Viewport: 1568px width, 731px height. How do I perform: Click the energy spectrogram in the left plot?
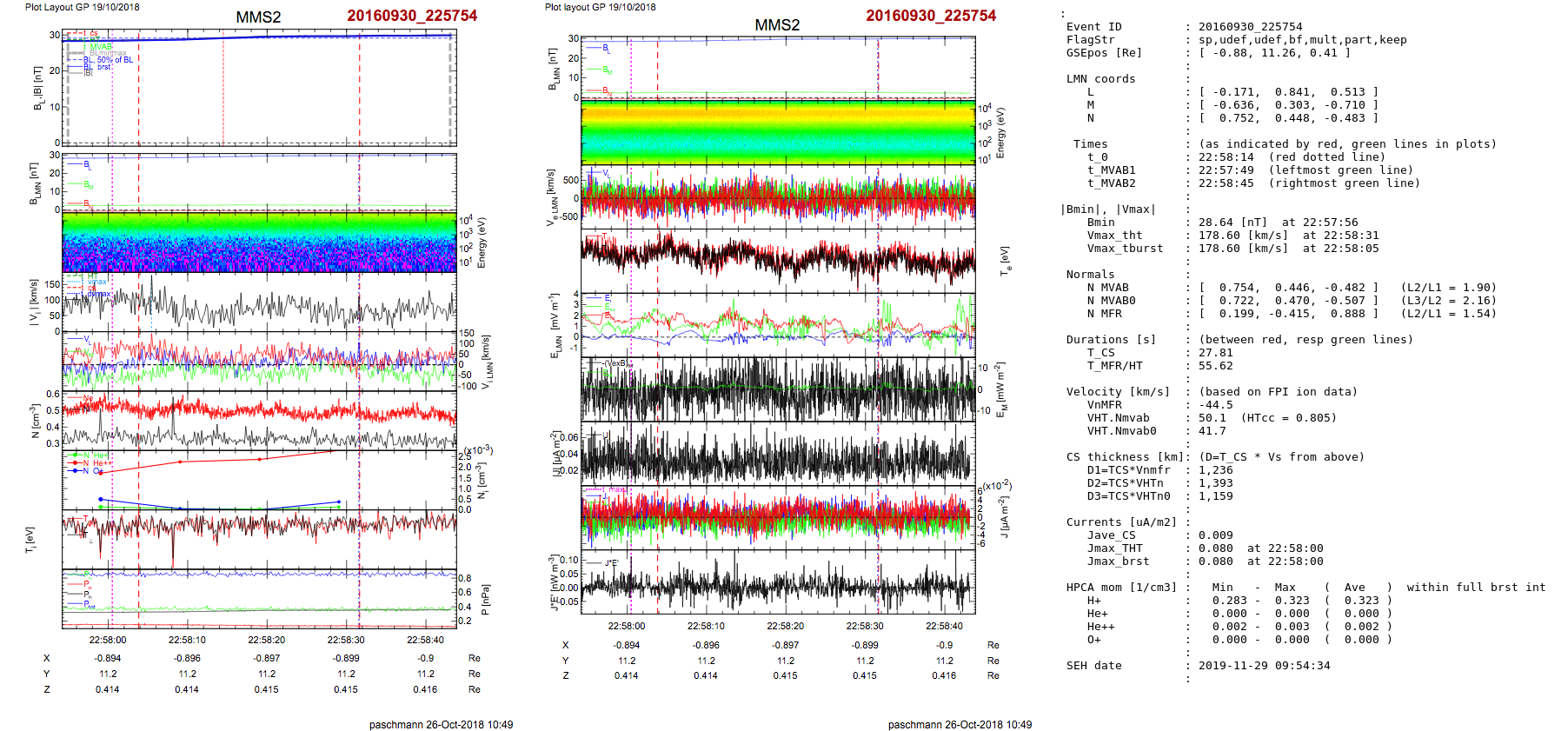point(259,243)
